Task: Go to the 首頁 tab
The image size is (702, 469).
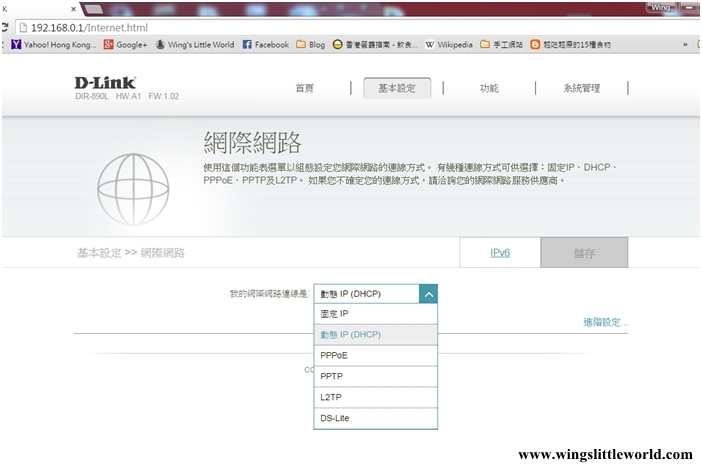Action: tap(304, 88)
